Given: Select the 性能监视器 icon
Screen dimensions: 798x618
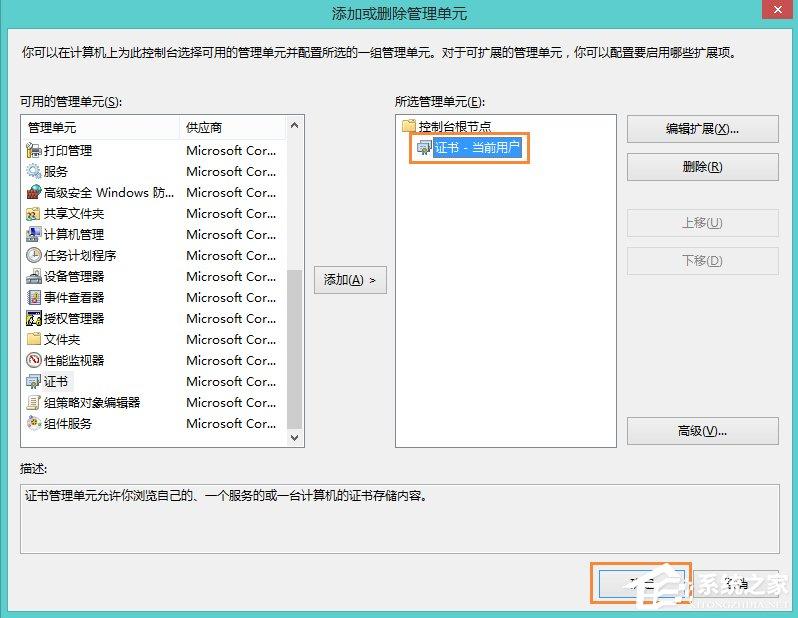Looking at the screenshot, I should coord(34,360).
